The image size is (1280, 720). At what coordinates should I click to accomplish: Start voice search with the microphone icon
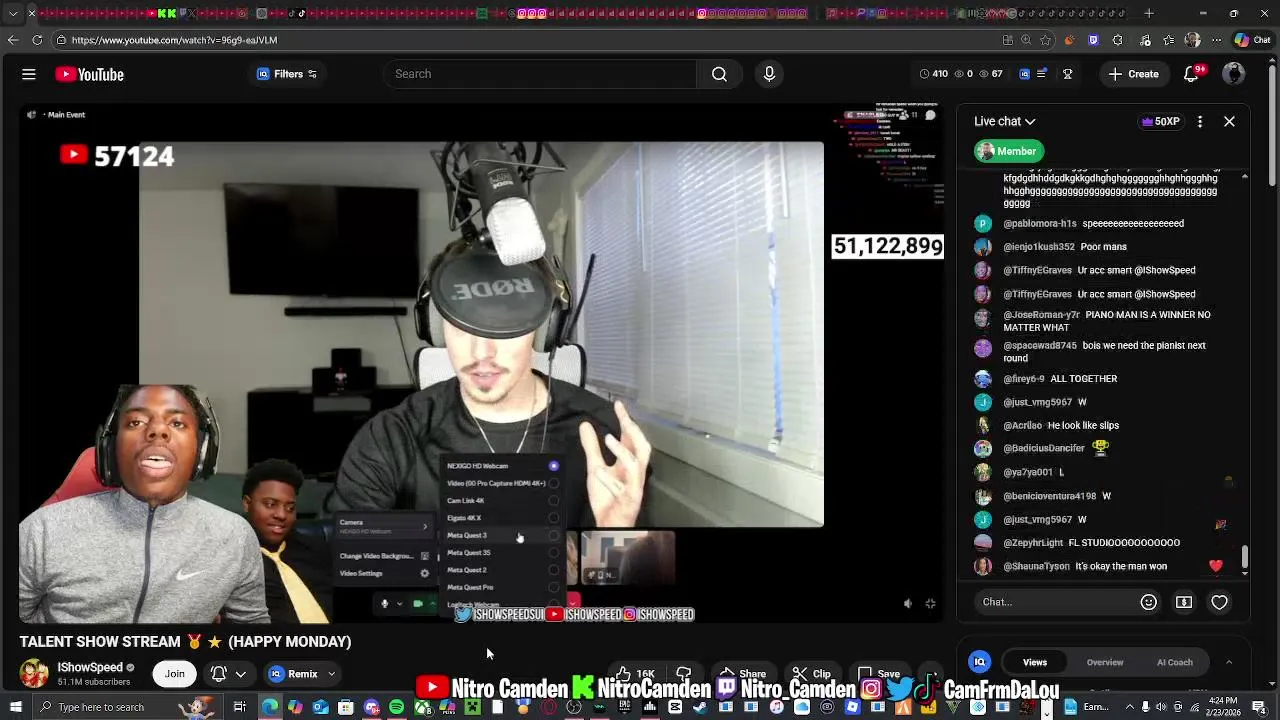[769, 74]
